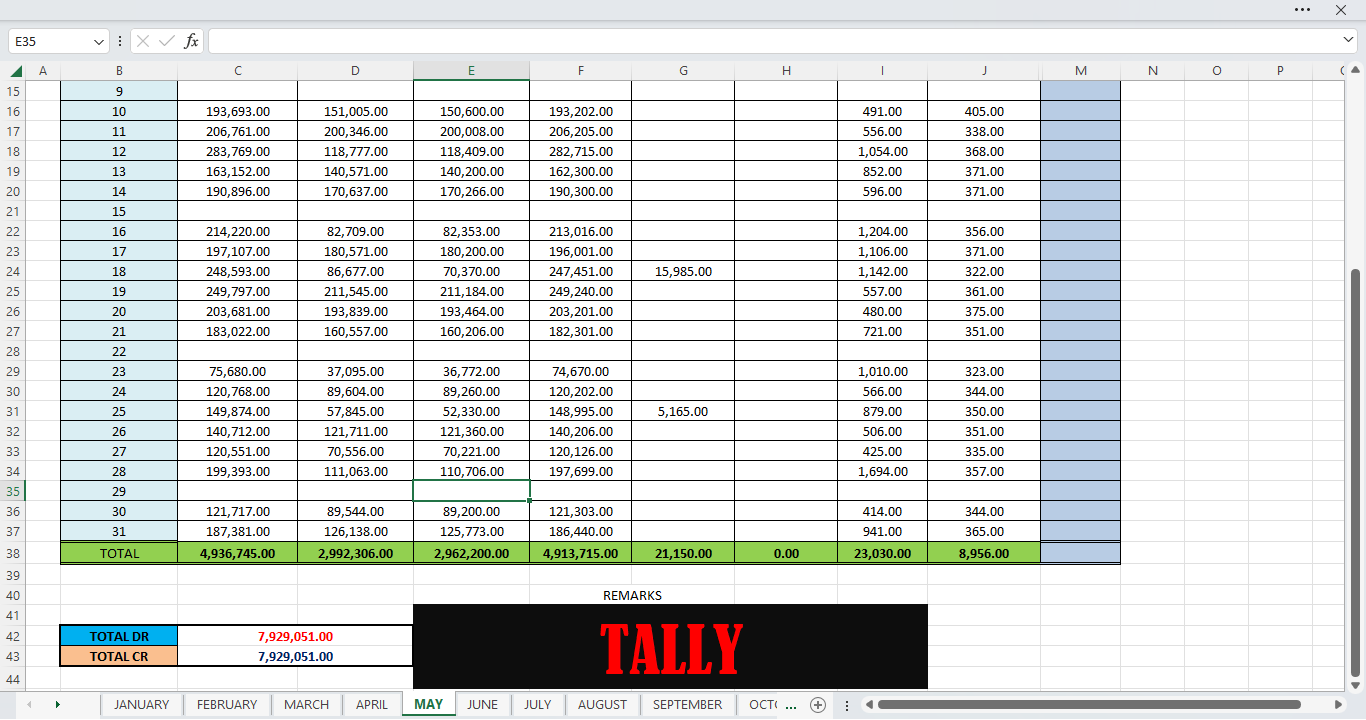This screenshot has height=720, width=1366.
Task: Expand the formula bar with chevron
Action: coord(1349,40)
